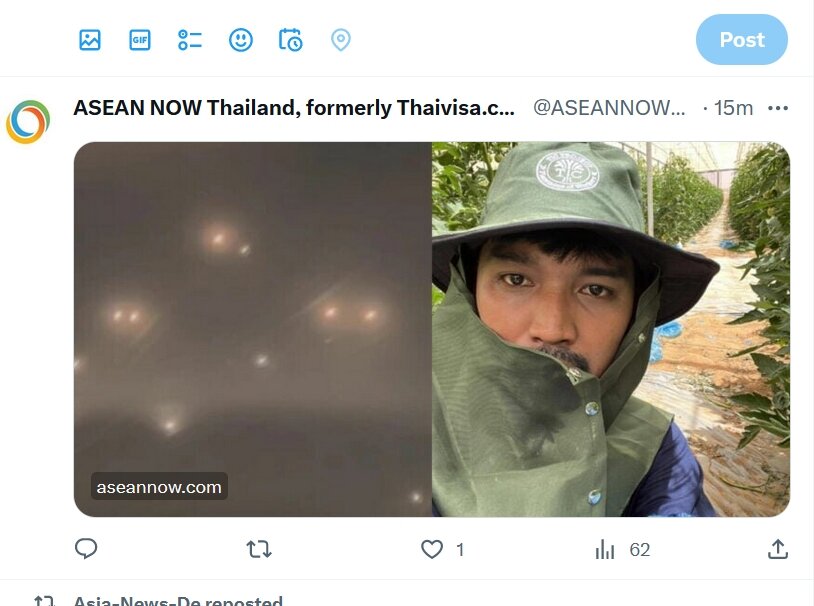The height and width of the screenshot is (606, 814).
Task: Open the emoji picker
Action: (241, 40)
